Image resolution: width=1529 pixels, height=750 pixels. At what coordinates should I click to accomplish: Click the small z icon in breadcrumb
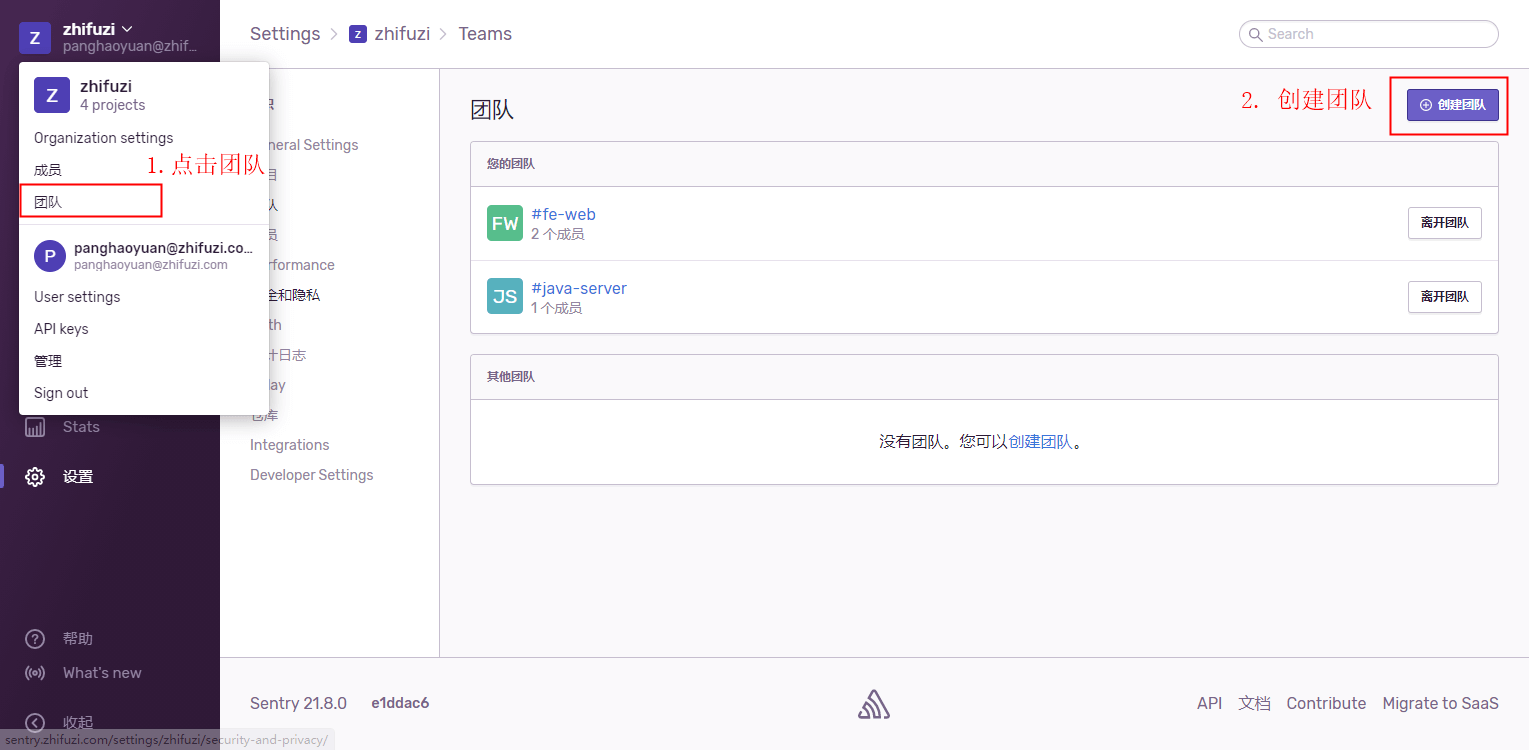pyautogui.click(x=358, y=34)
